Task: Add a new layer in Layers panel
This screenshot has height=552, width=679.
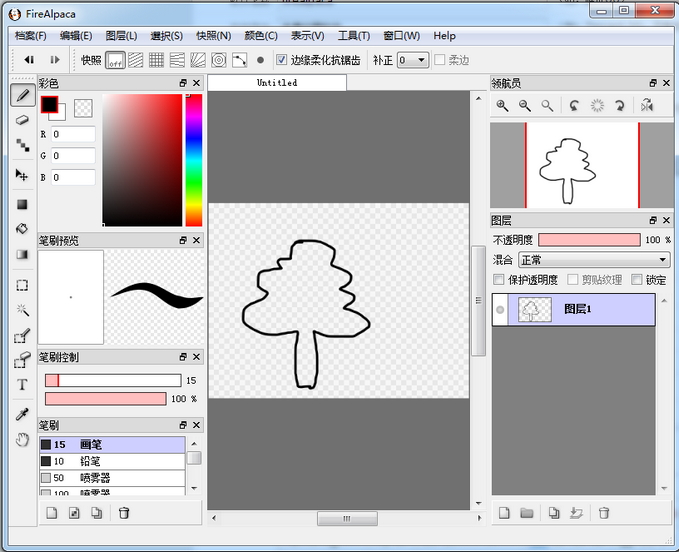Action: 504,513
